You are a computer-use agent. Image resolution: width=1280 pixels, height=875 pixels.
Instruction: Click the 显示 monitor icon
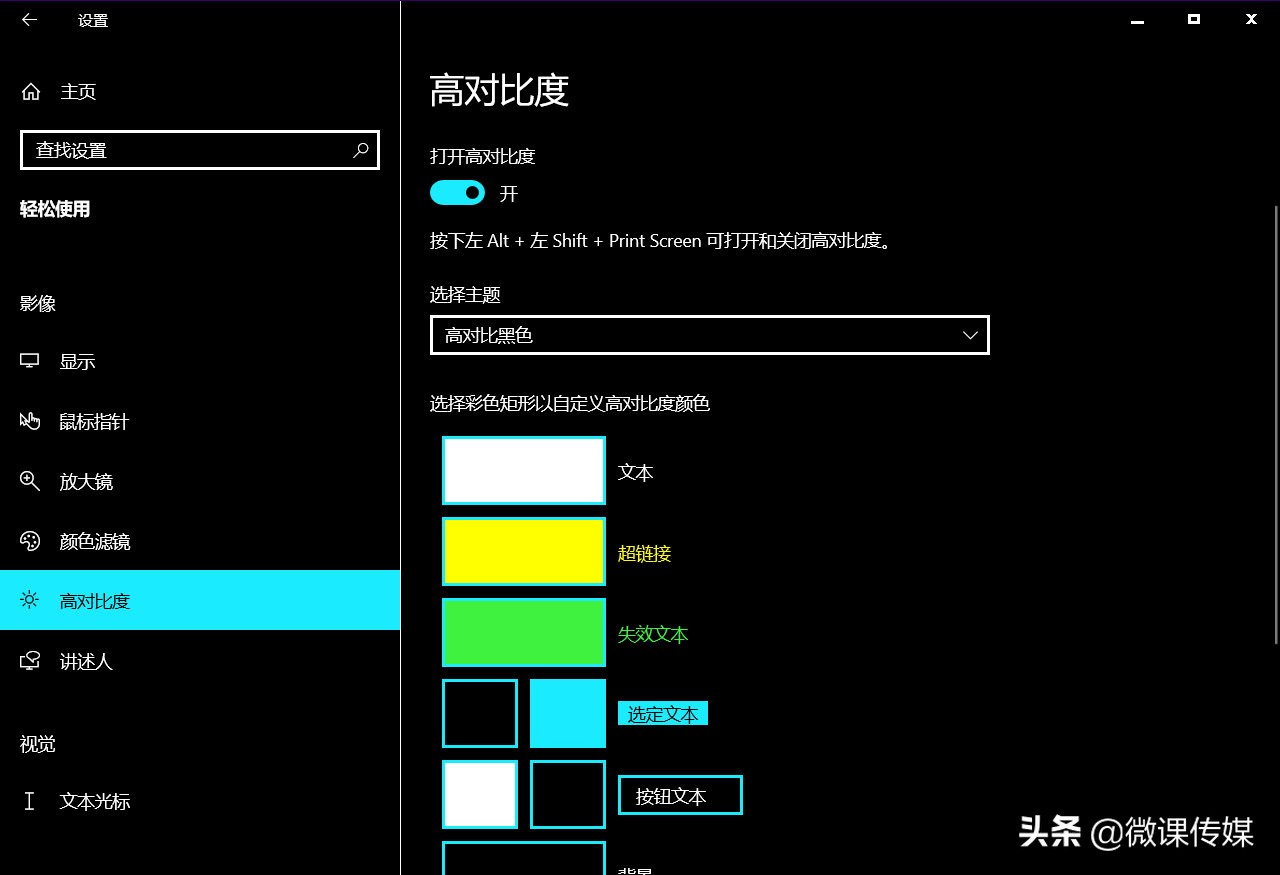point(30,361)
